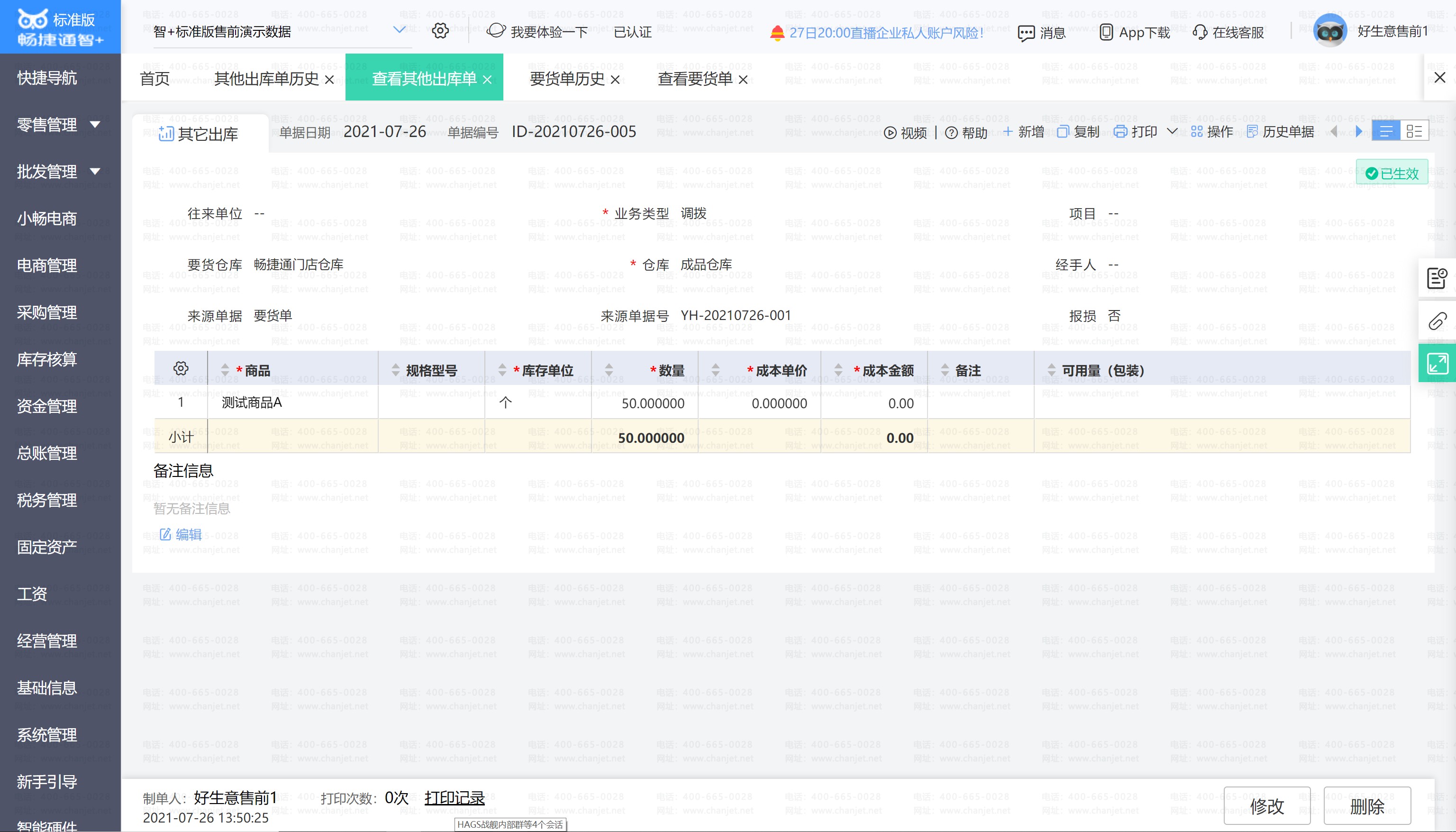Click the settings gear next to account dropdown
Screen dimensions: 1456x832
click(440, 31)
